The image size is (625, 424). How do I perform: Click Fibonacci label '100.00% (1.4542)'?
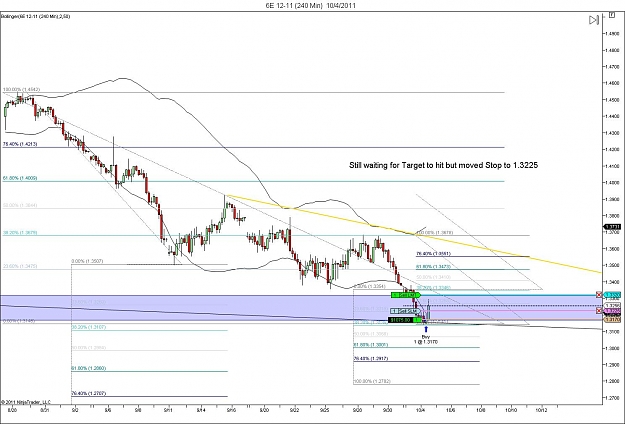[x=22, y=90]
